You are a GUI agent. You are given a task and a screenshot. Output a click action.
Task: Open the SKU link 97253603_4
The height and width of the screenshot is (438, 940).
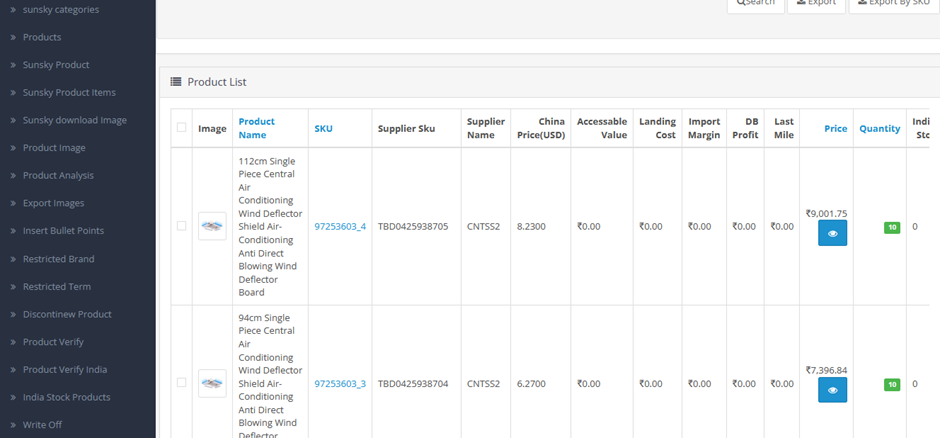tap(340, 227)
